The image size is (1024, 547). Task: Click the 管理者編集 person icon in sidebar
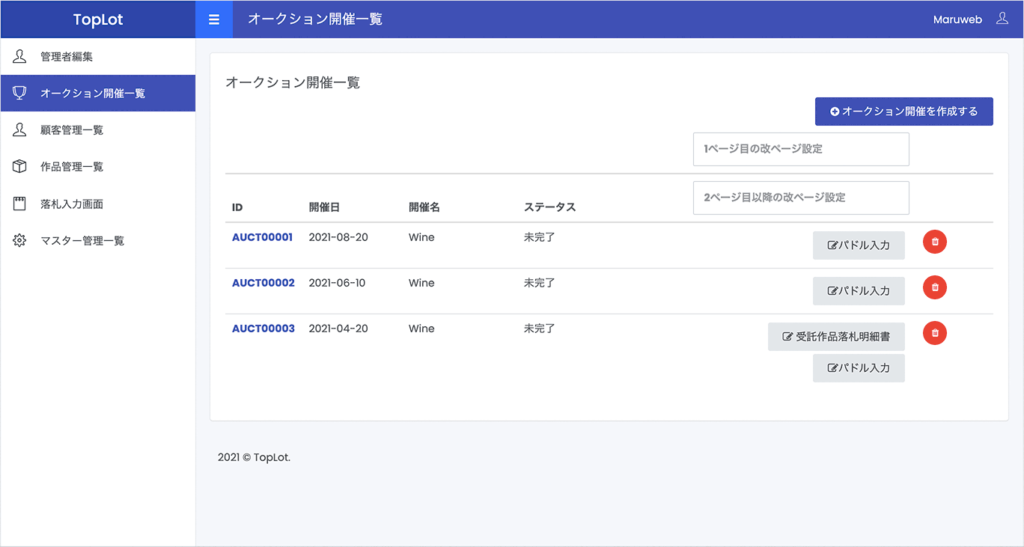click(20, 56)
